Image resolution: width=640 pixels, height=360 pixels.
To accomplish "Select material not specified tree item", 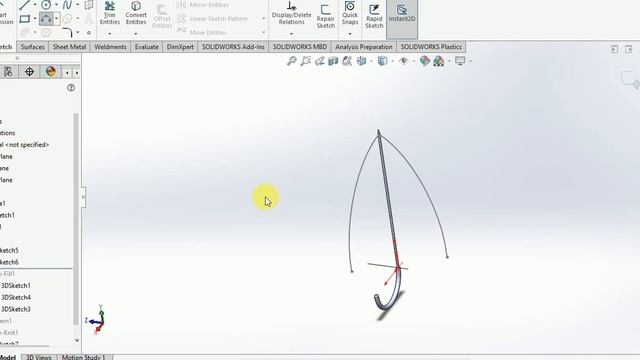I will (x=24, y=145).
